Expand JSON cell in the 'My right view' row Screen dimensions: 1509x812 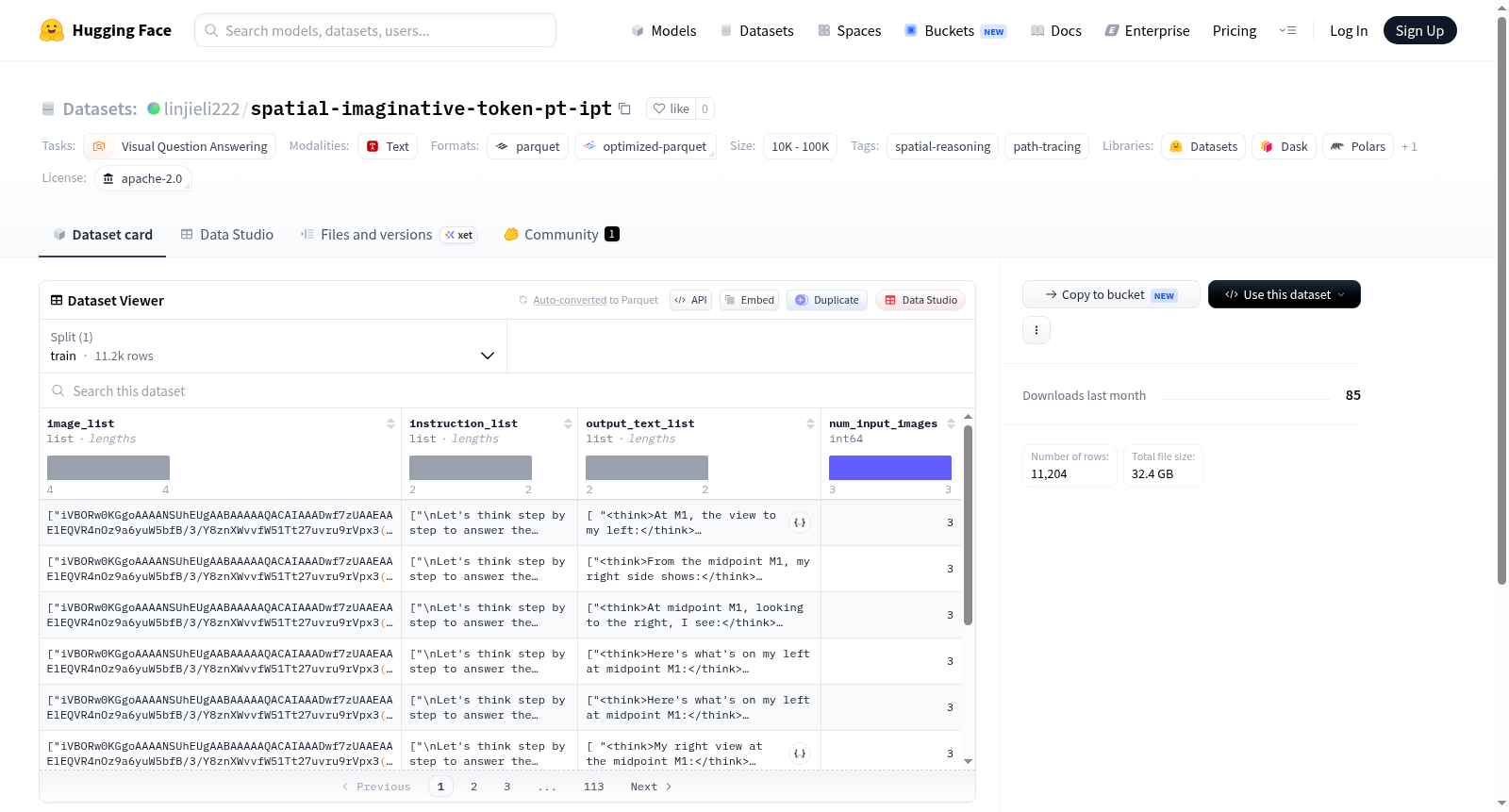tap(800, 754)
